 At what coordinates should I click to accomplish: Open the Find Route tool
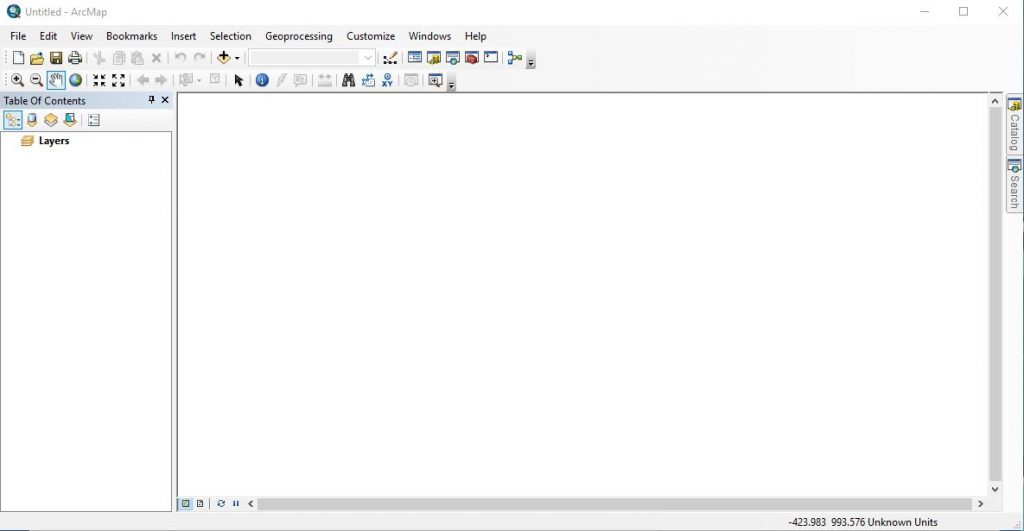[368, 80]
